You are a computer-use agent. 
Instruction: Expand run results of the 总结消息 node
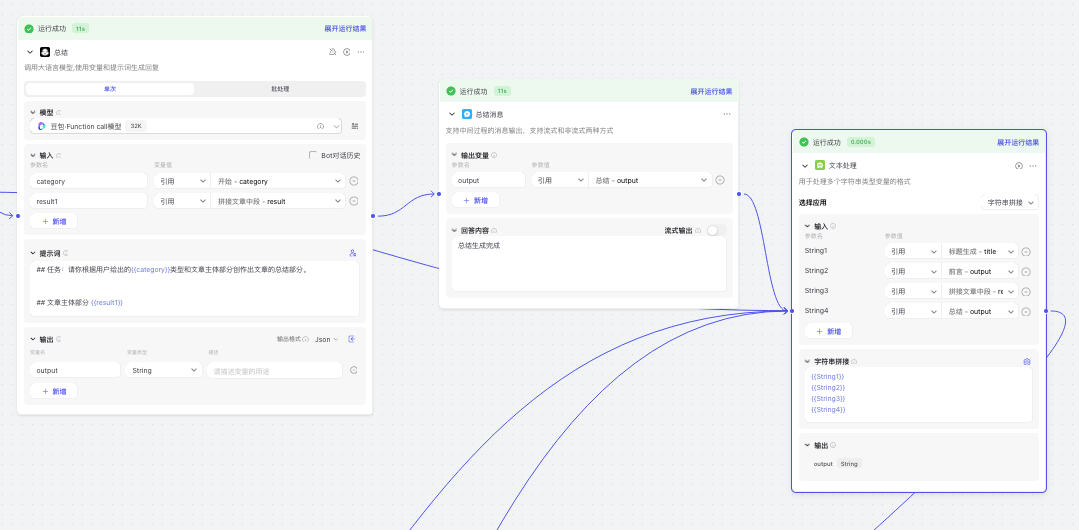[711, 92]
